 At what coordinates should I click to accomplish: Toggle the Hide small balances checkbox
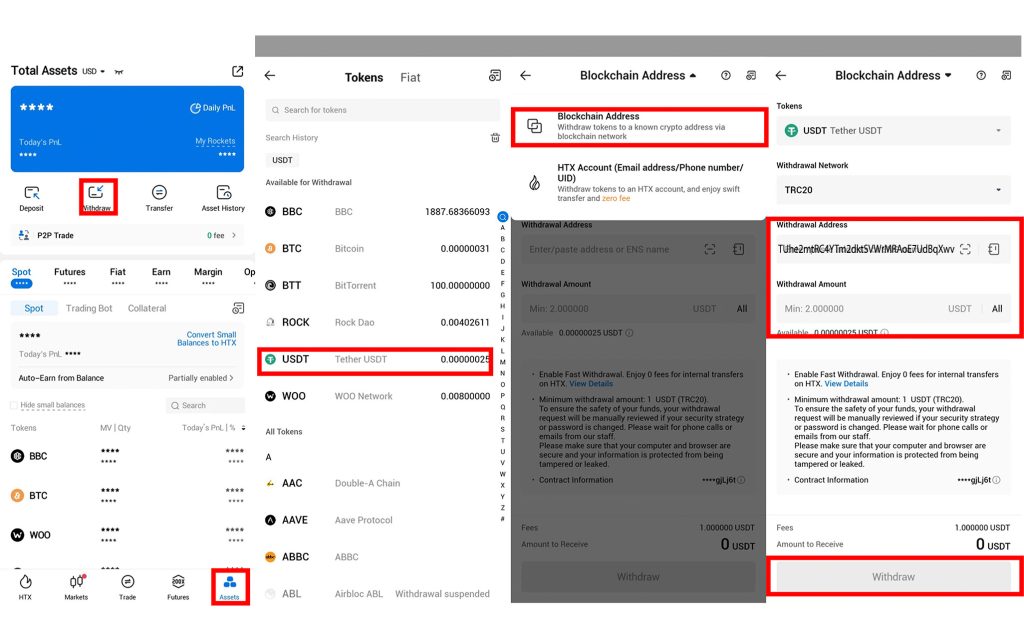pyautogui.click(x=14, y=405)
